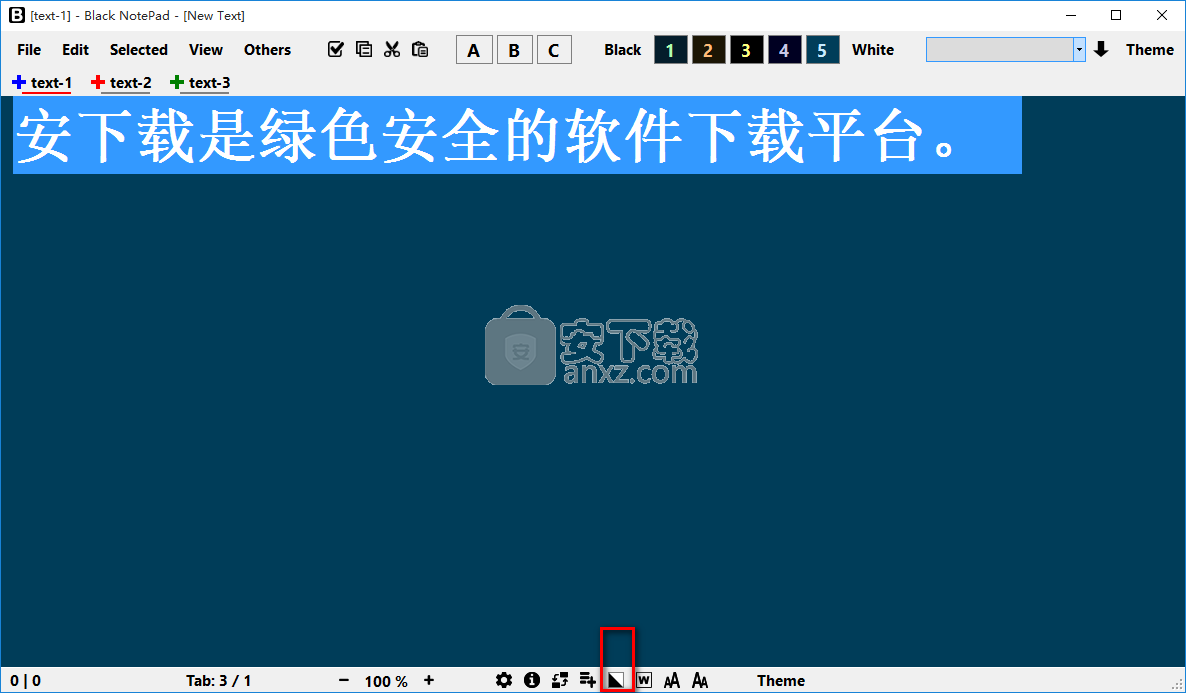This screenshot has height=693, width=1186.
Task: Click the uppercase AA icon
Action: click(x=672, y=681)
